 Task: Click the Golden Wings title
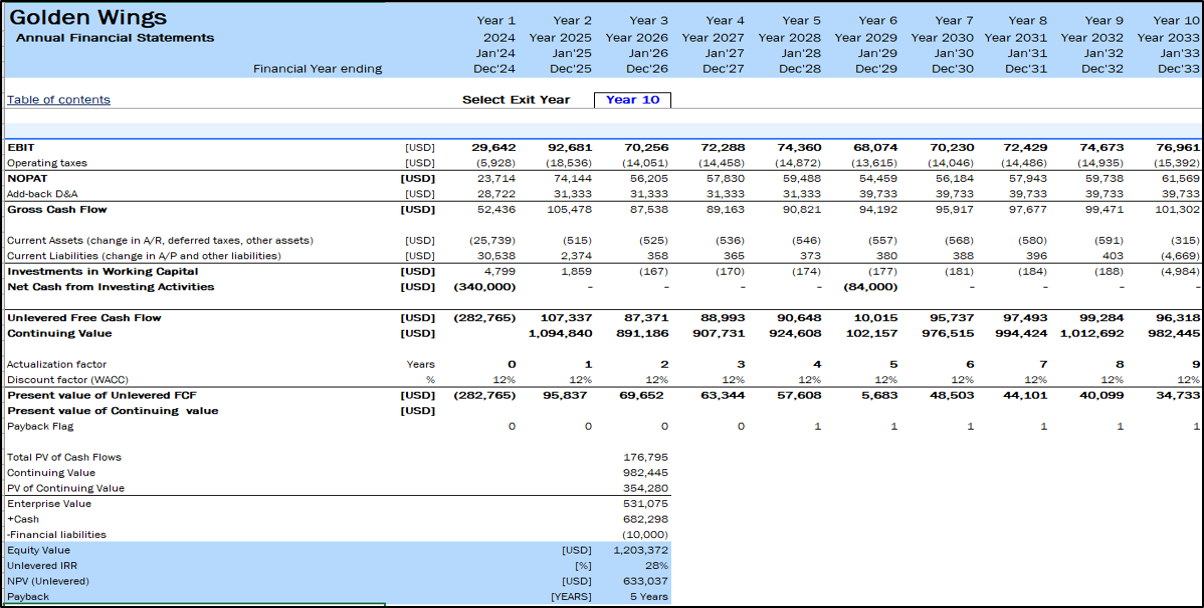click(x=87, y=18)
